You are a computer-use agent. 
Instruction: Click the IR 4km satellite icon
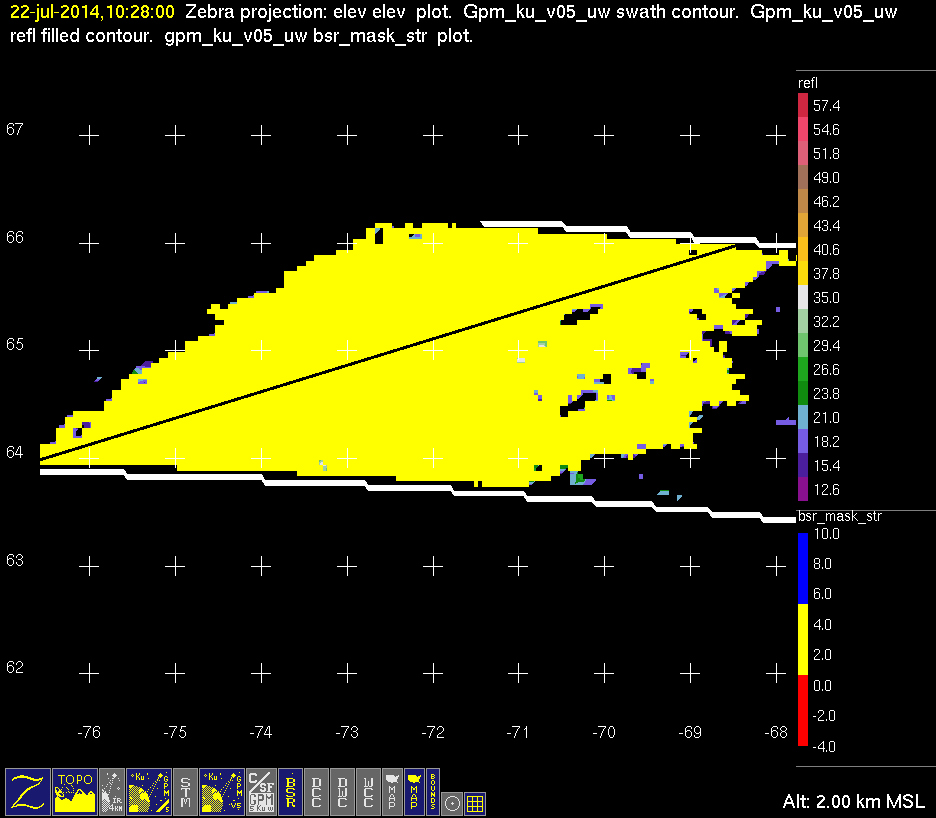click(112, 791)
